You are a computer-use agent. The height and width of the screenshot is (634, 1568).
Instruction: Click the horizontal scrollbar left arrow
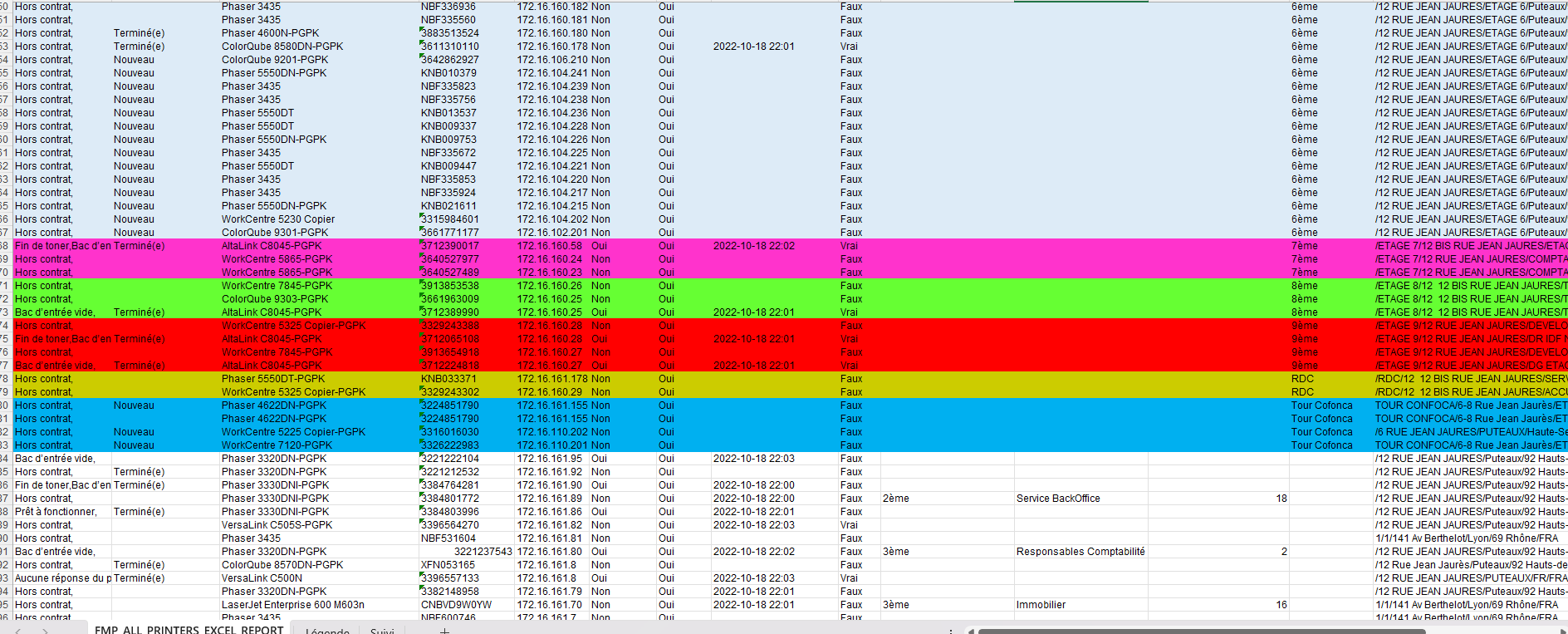pos(969,632)
